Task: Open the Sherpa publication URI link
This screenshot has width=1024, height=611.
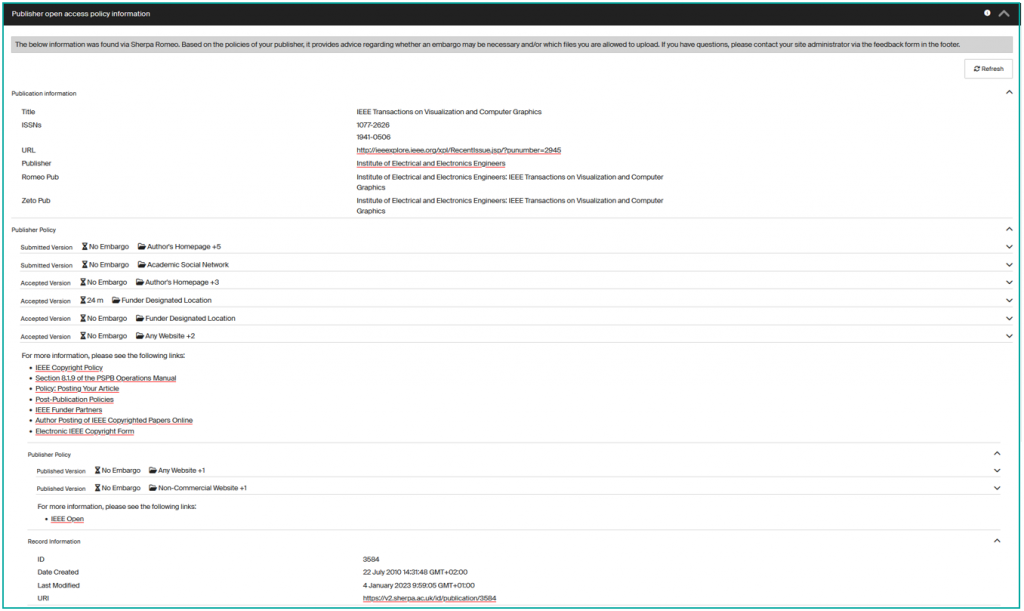Action: coord(428,596)
